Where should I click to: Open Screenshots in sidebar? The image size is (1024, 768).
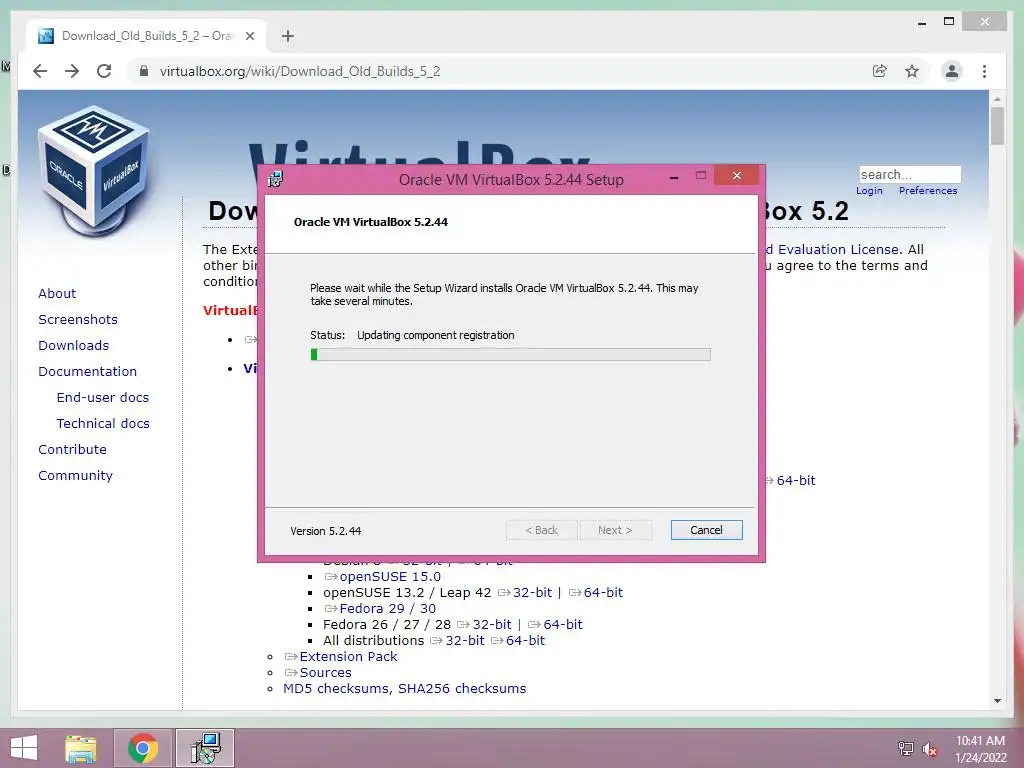point(78,319)
